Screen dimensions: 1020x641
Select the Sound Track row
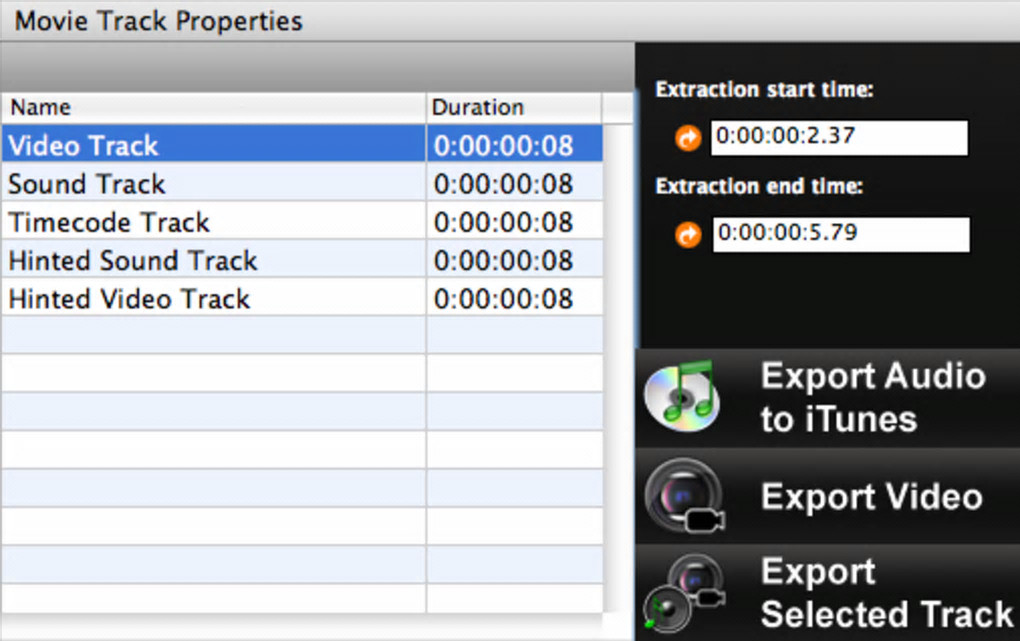215,184
